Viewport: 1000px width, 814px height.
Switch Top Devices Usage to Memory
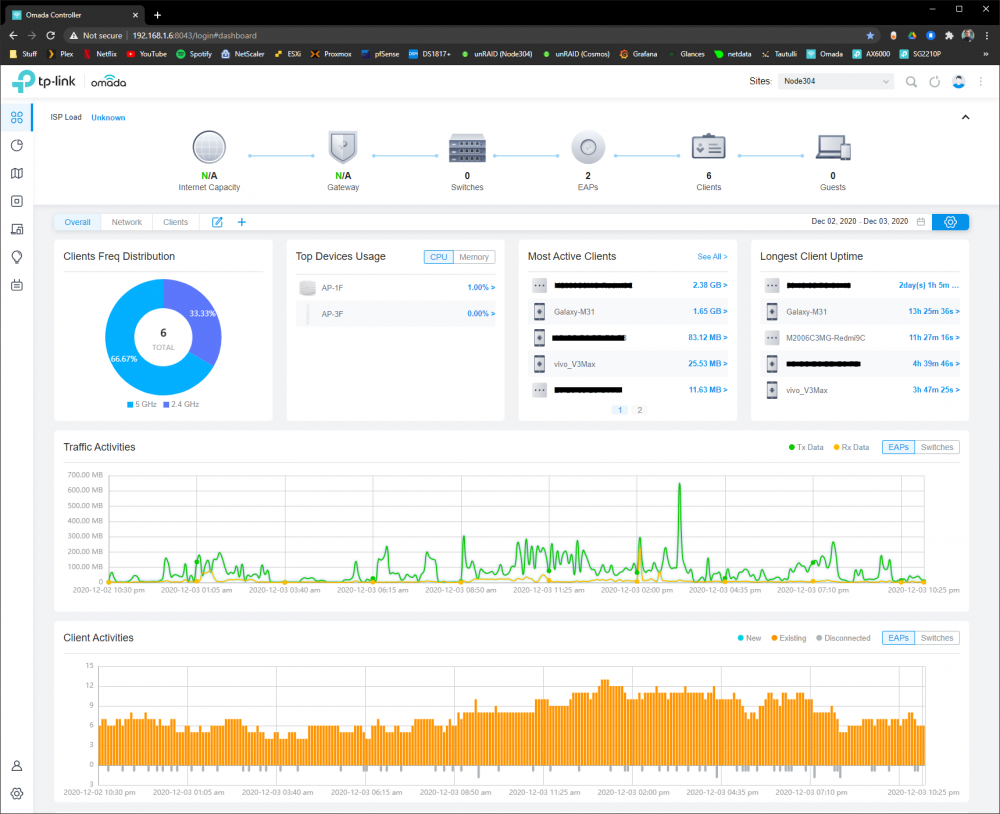(x=474, y=257)
